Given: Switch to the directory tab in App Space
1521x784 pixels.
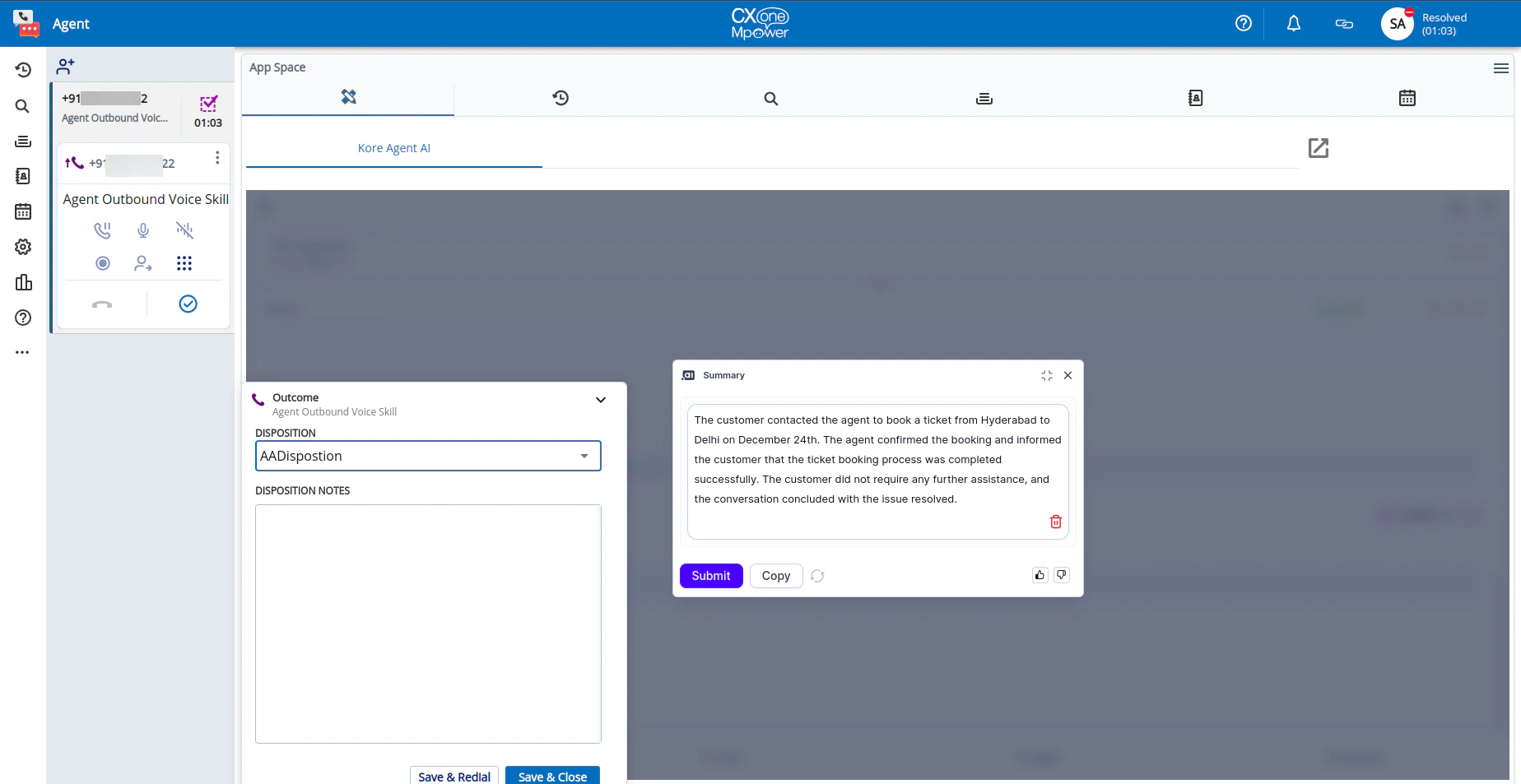Looking at the screenshot, I should tap(1196, 98).
